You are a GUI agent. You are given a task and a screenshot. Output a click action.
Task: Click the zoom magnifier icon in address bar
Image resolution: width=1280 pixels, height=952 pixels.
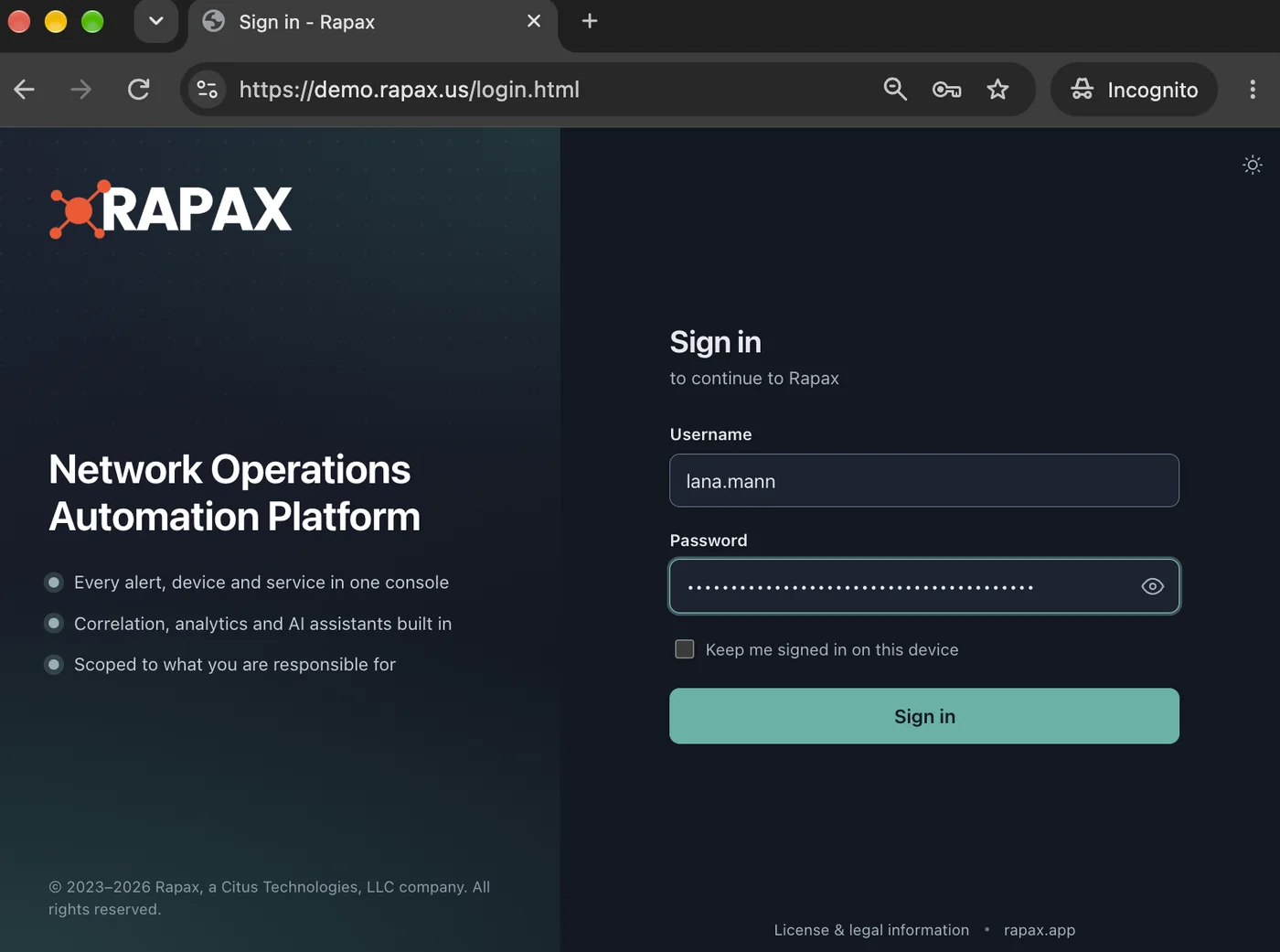click(x=895, y=90)
